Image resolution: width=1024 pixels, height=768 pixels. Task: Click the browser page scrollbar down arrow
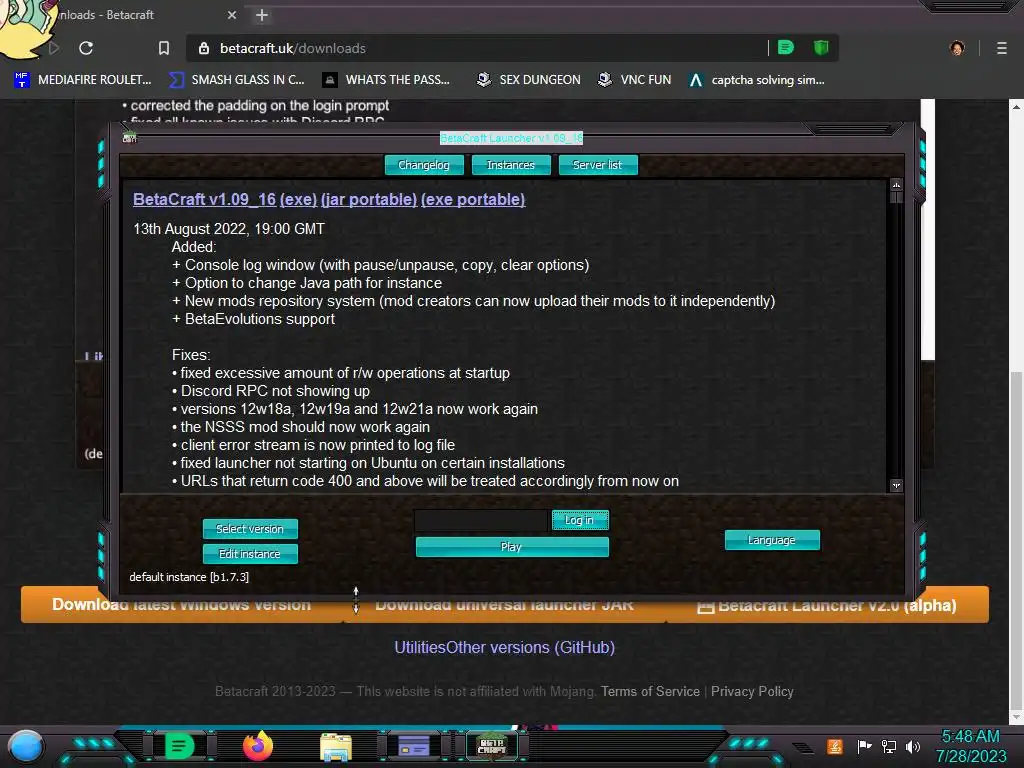click(1016, 716)
